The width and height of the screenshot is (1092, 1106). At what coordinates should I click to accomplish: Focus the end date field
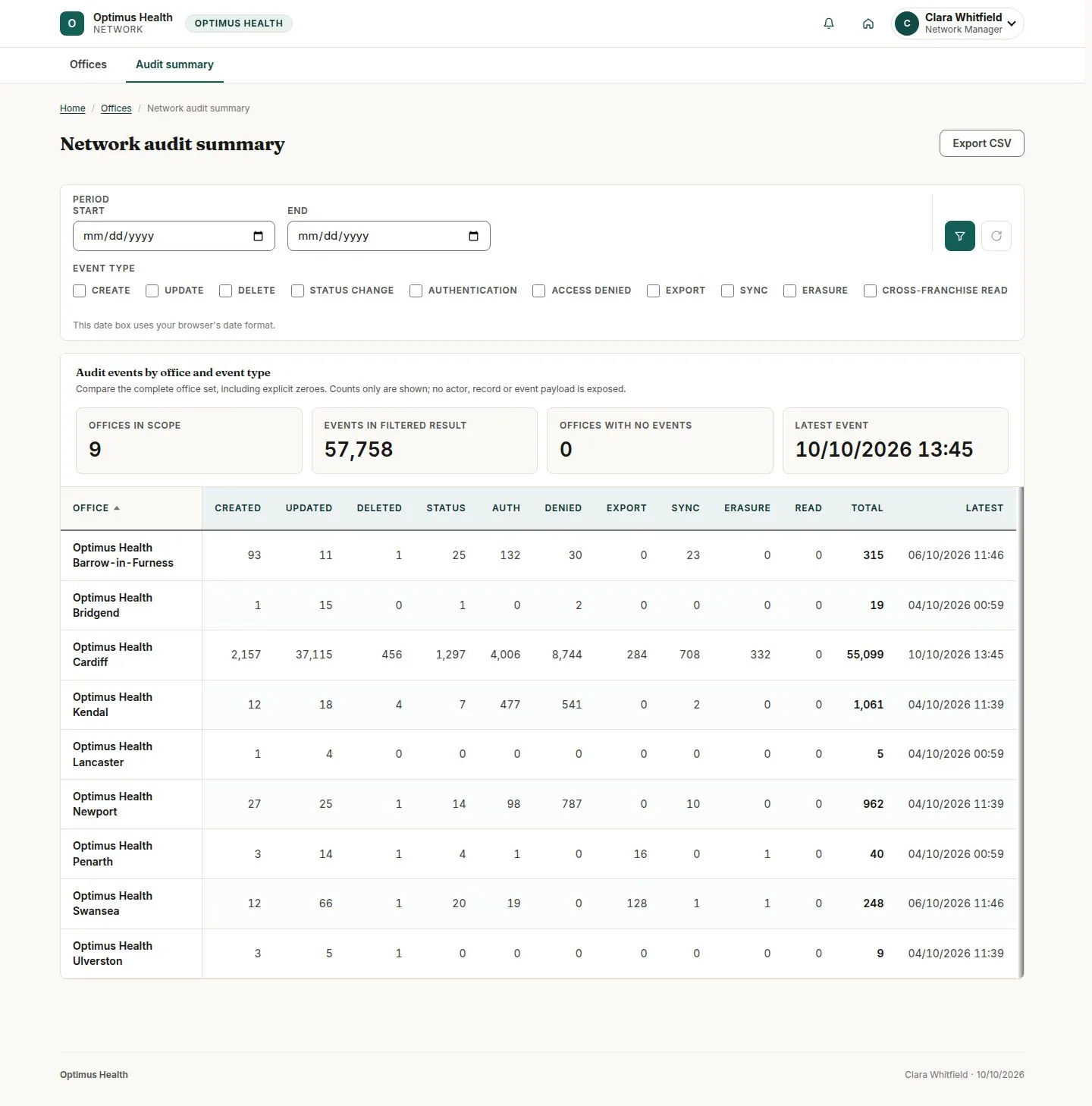(389, 236)
